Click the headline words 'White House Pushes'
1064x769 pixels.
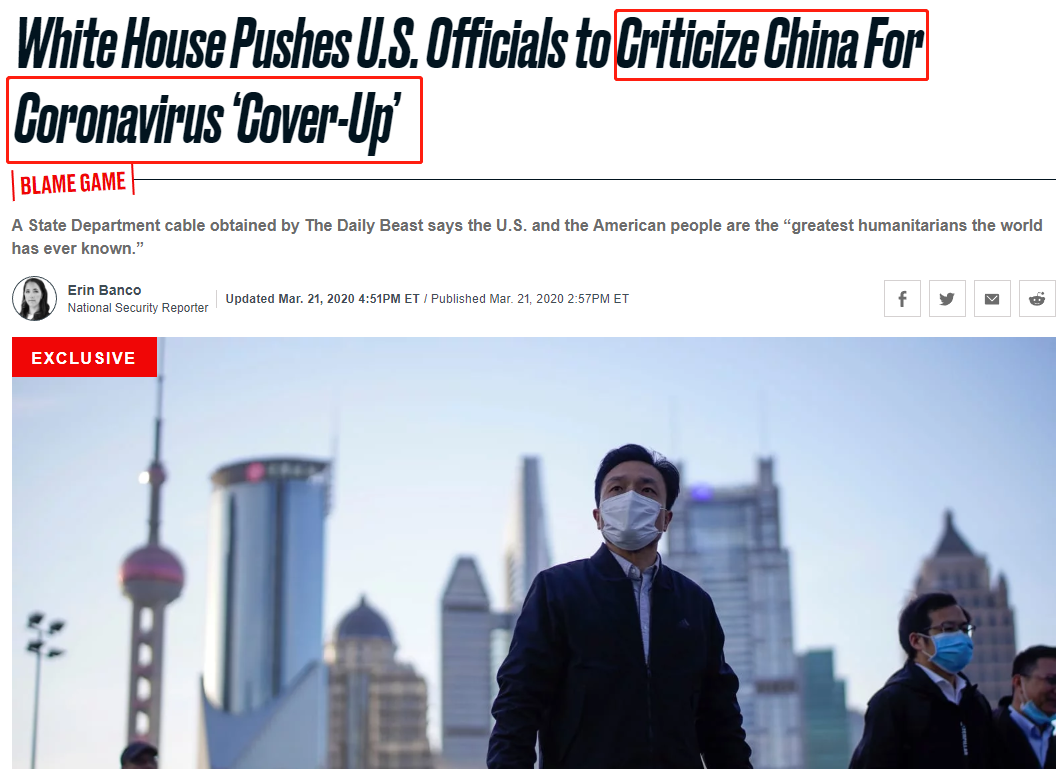tap(184, 44)
